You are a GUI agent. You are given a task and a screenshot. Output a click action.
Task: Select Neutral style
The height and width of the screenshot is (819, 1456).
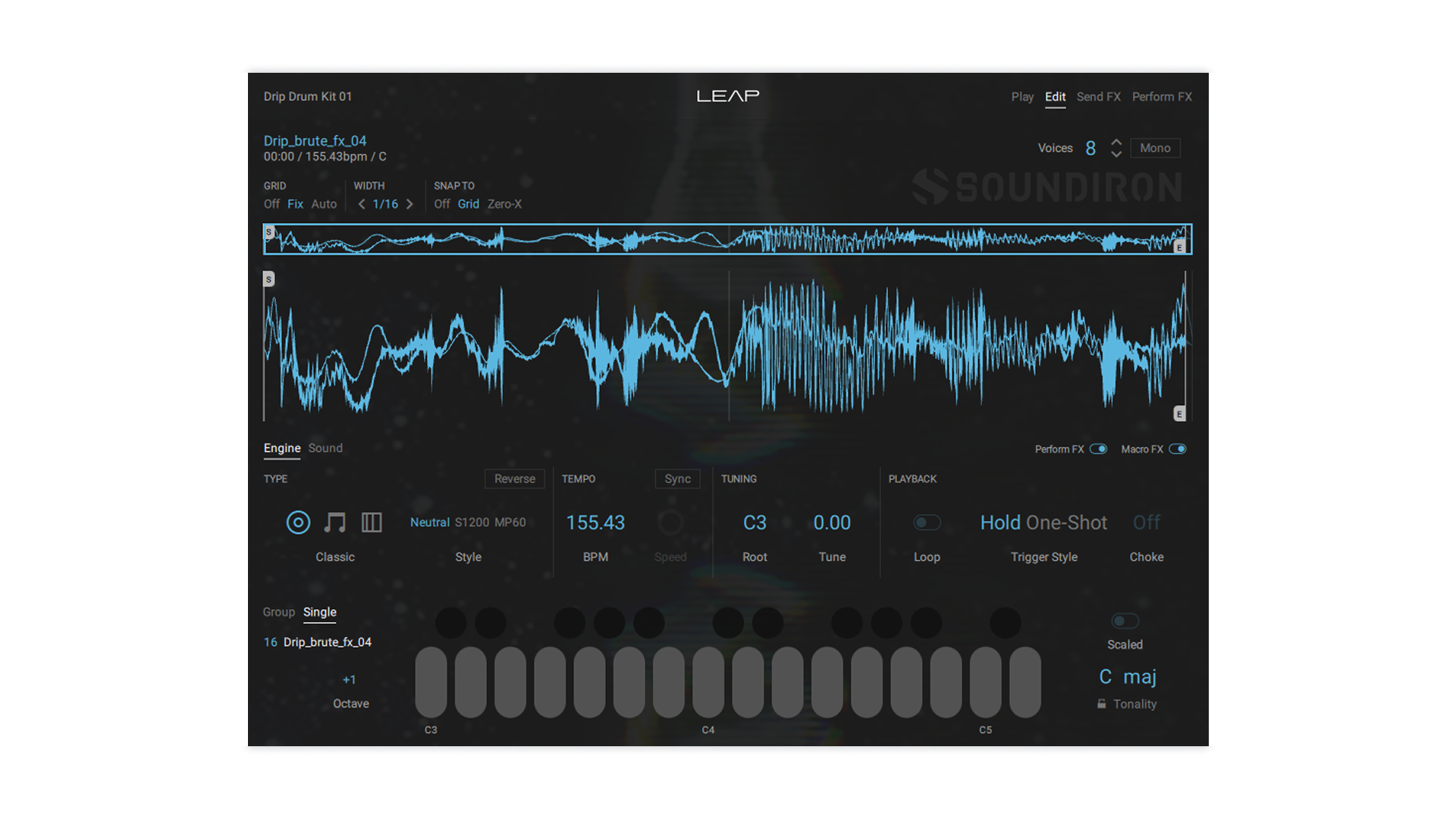click(x=430, y=522)
